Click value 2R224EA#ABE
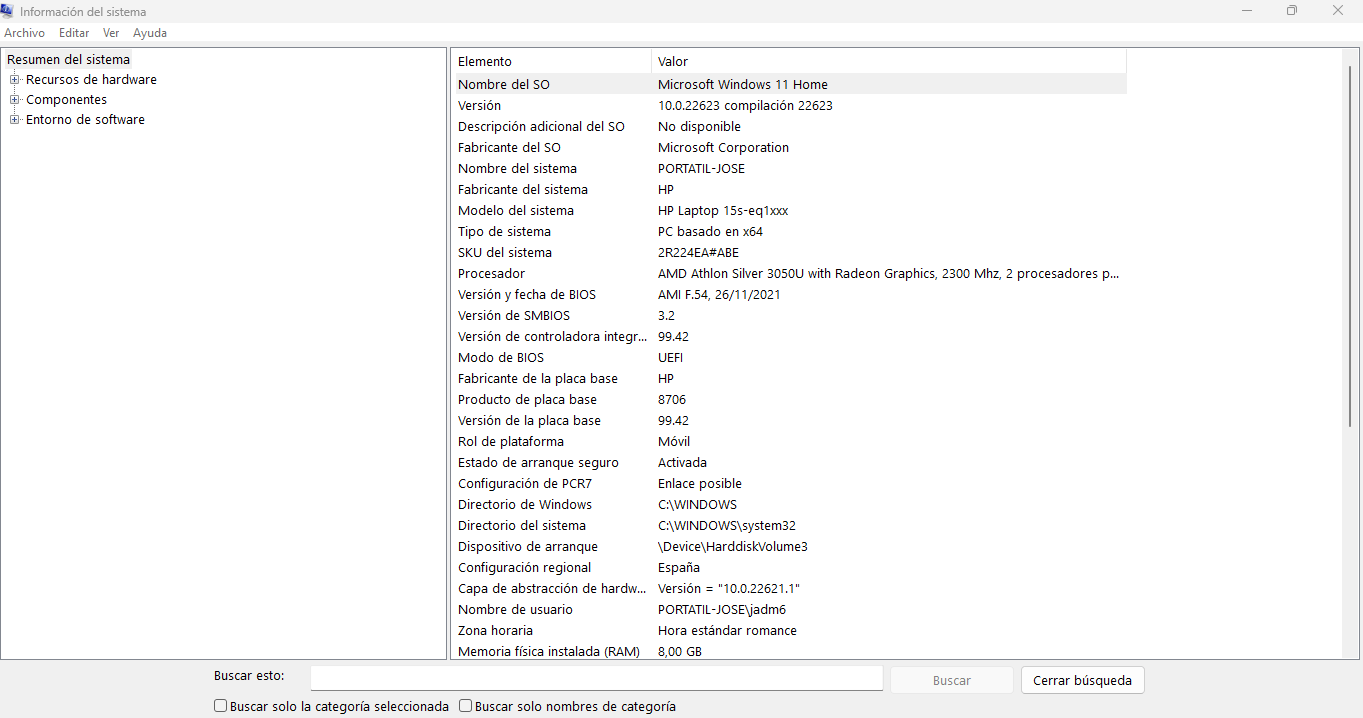 pos(698,253)
